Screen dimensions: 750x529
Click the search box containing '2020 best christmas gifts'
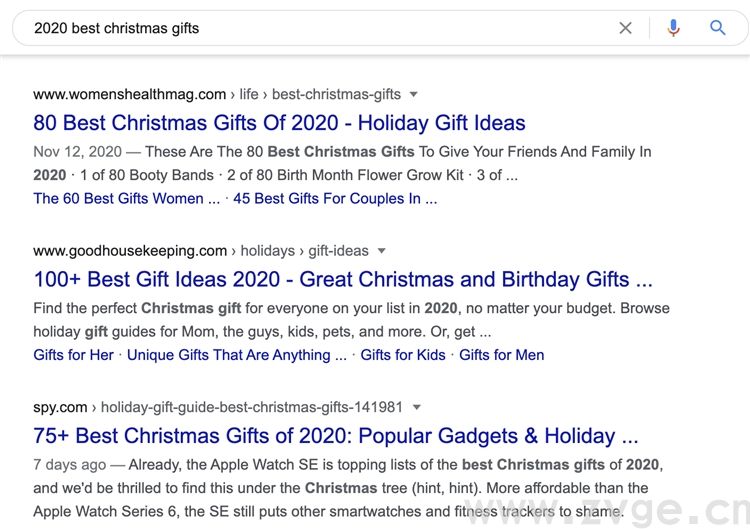pyautogui.click(x=300, y=28)
